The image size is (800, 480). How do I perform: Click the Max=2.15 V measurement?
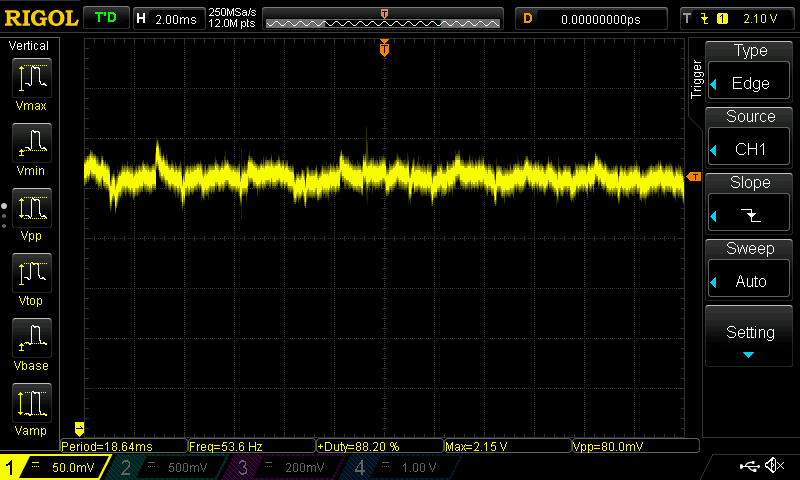[x=508, y=446]
